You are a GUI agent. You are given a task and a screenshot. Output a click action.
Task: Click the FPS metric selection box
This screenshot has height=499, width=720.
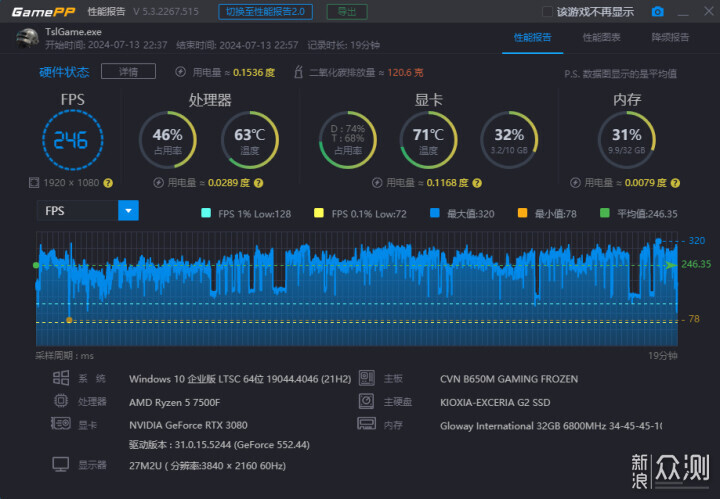77,211
